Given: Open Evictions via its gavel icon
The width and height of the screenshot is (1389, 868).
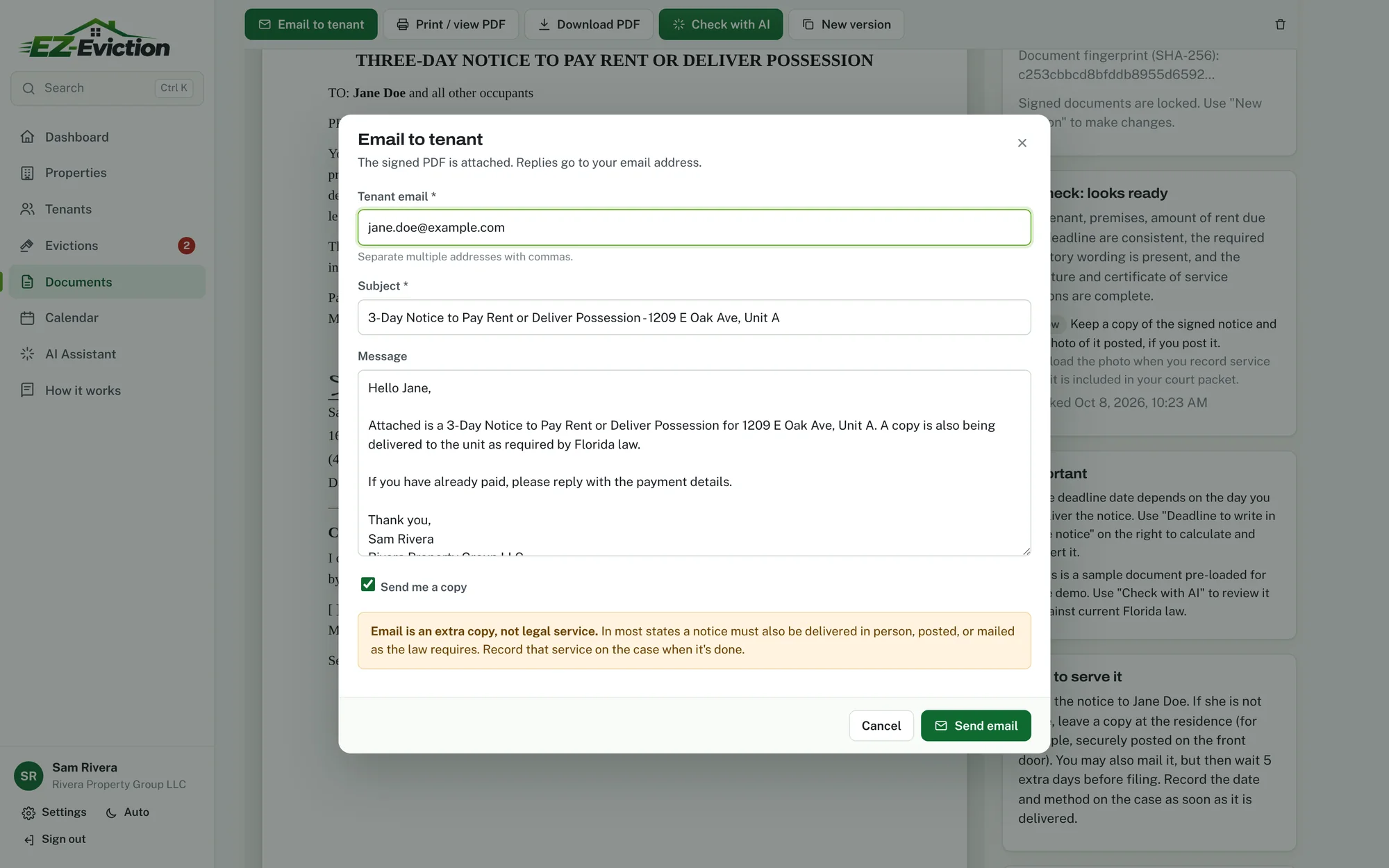Looking at the screenshot, I should (x=27, y=245).
